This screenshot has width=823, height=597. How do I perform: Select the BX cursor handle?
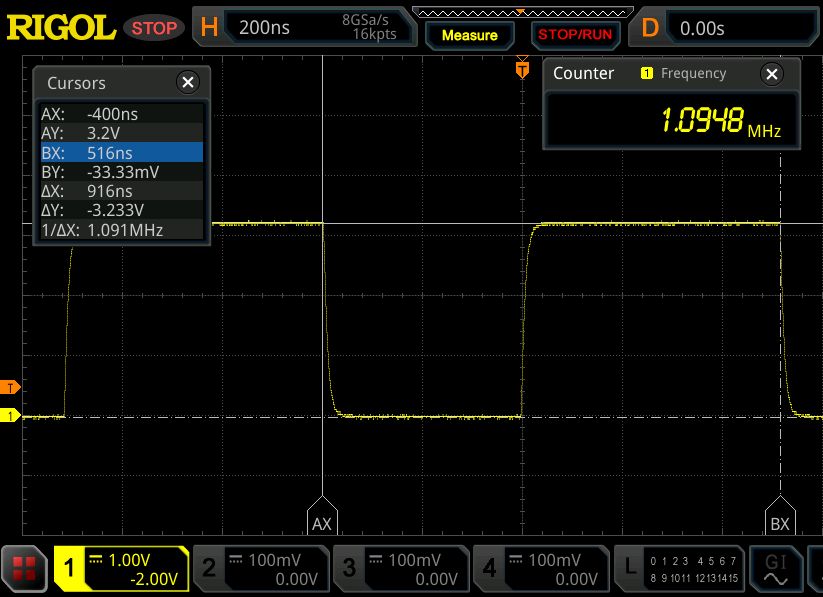coord(780,516)
